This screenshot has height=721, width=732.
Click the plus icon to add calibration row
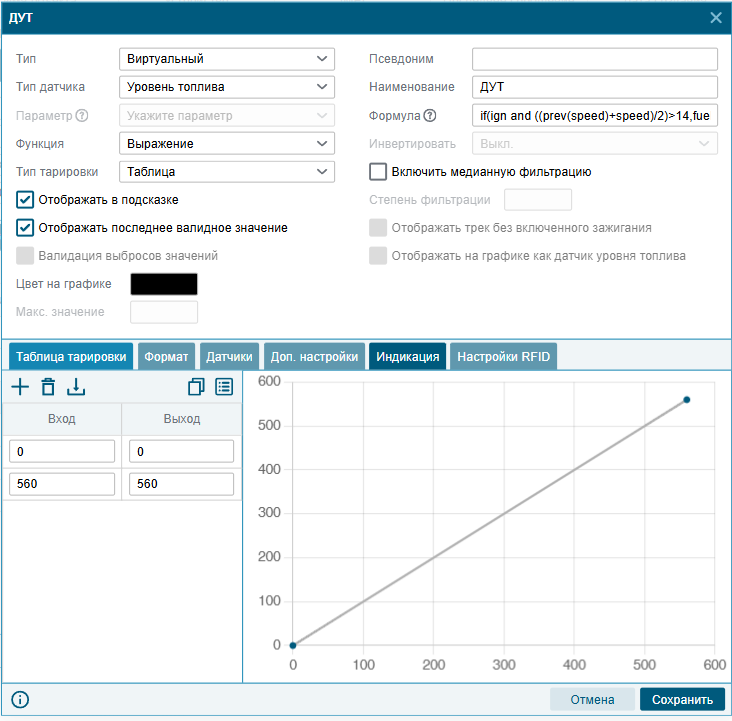[x=20, y=387]
